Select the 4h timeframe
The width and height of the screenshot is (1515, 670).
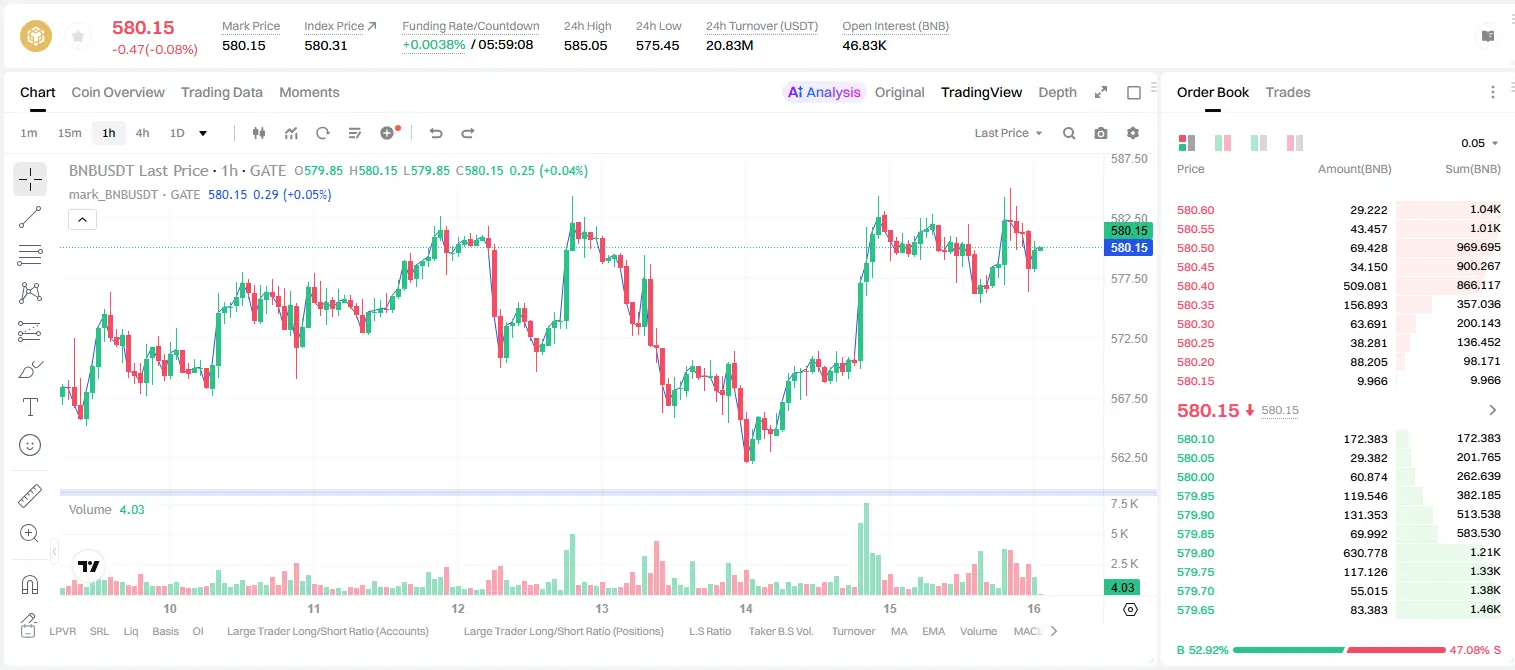(x=143, y=133)
